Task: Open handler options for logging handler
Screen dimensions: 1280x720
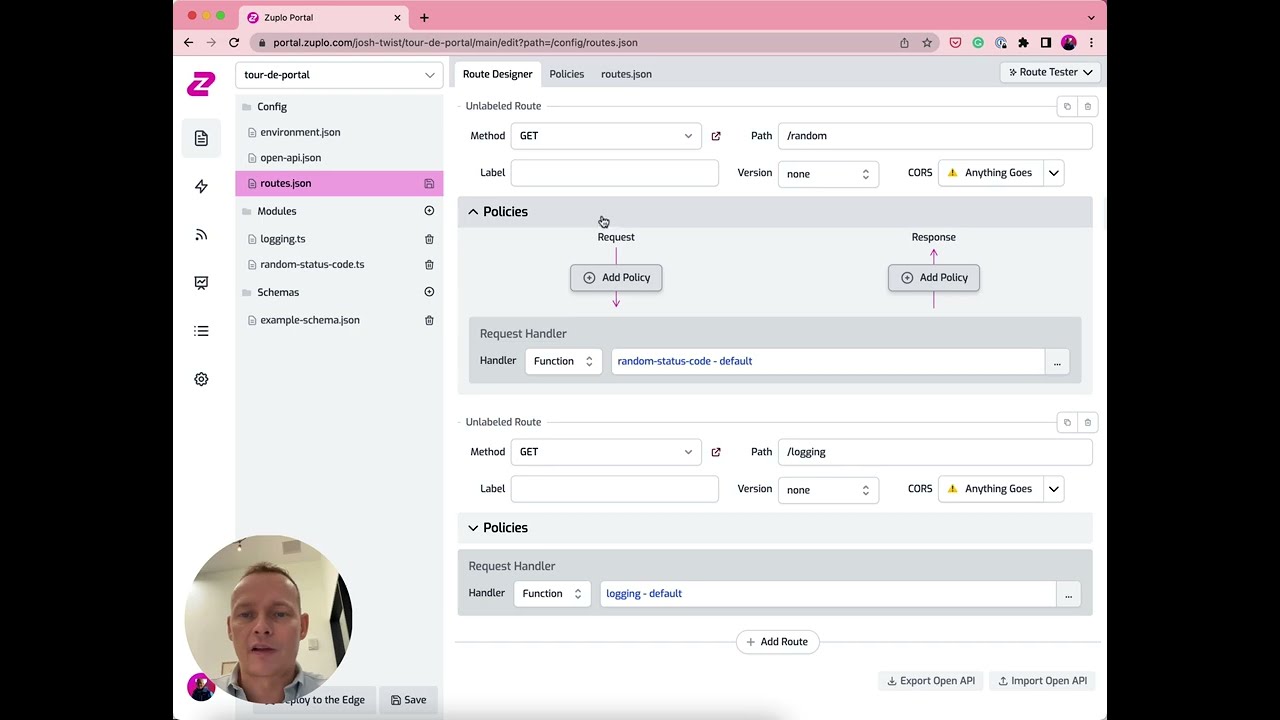Action: click(x=1068, y=594)
